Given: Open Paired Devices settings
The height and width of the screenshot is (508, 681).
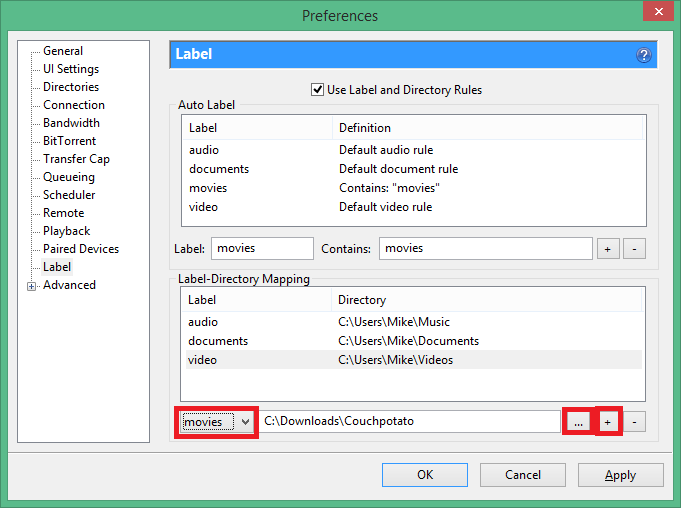Looking at the screenshot, I should click(81, 249).
